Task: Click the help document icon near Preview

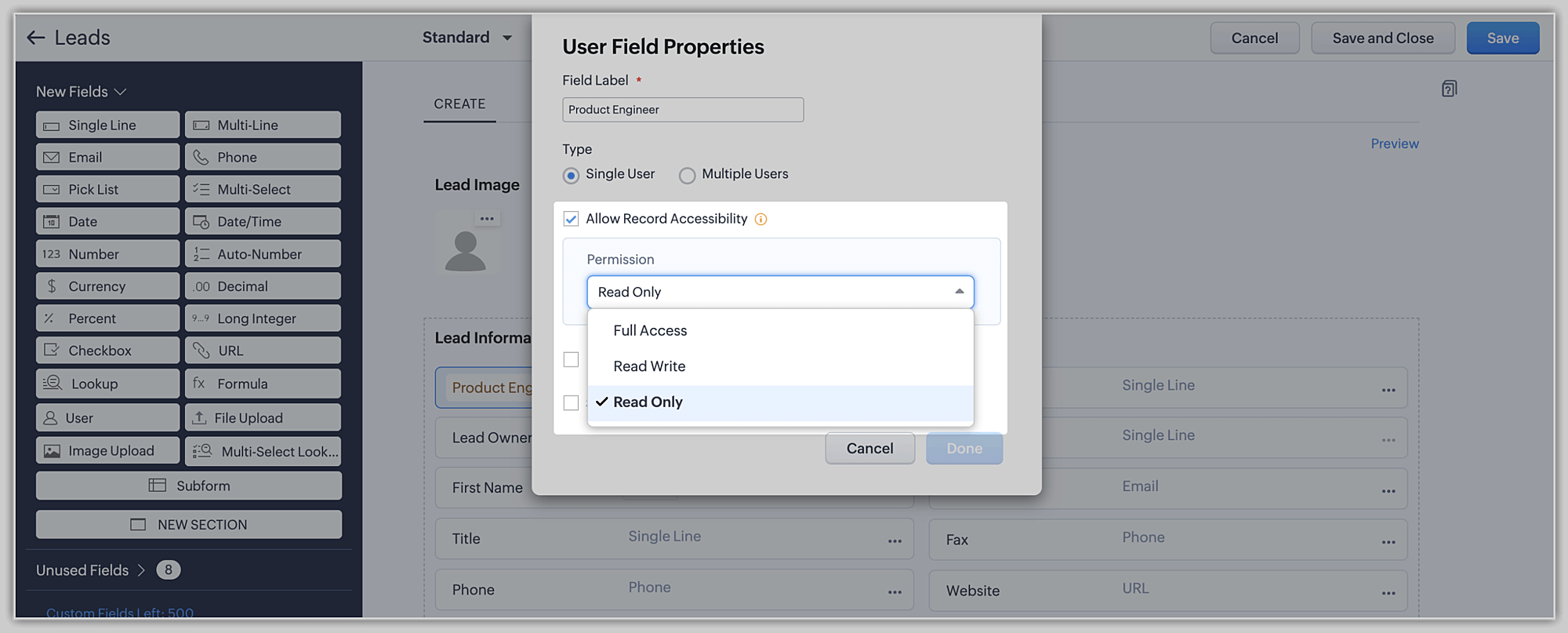Action: pos(1449,89)
